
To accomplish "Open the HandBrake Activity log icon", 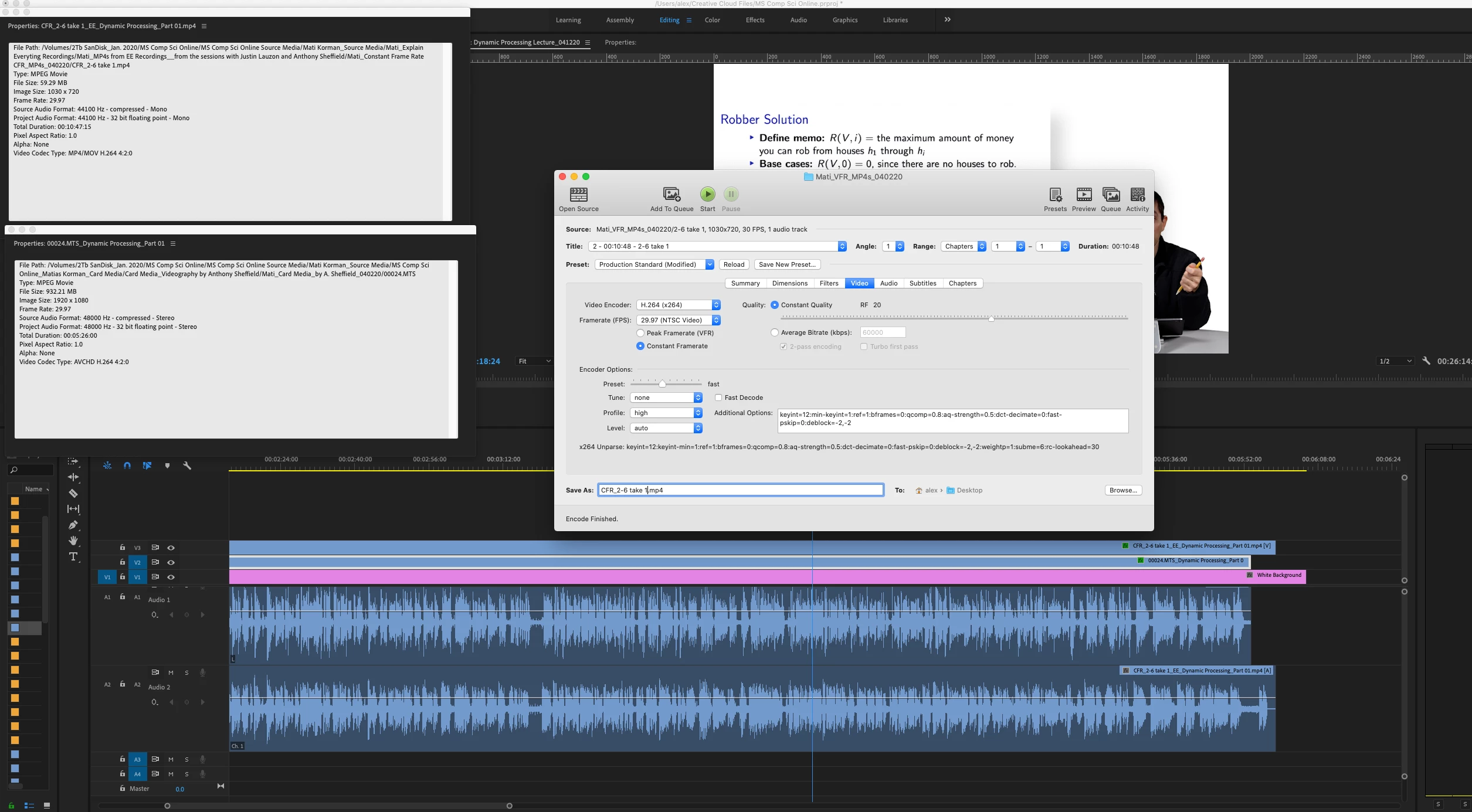I will point(1137,195).
